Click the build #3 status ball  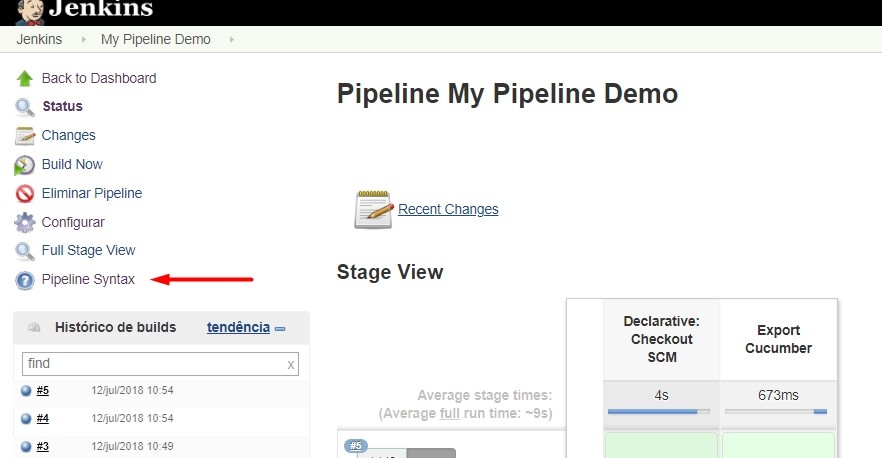[x=26, y=447]
